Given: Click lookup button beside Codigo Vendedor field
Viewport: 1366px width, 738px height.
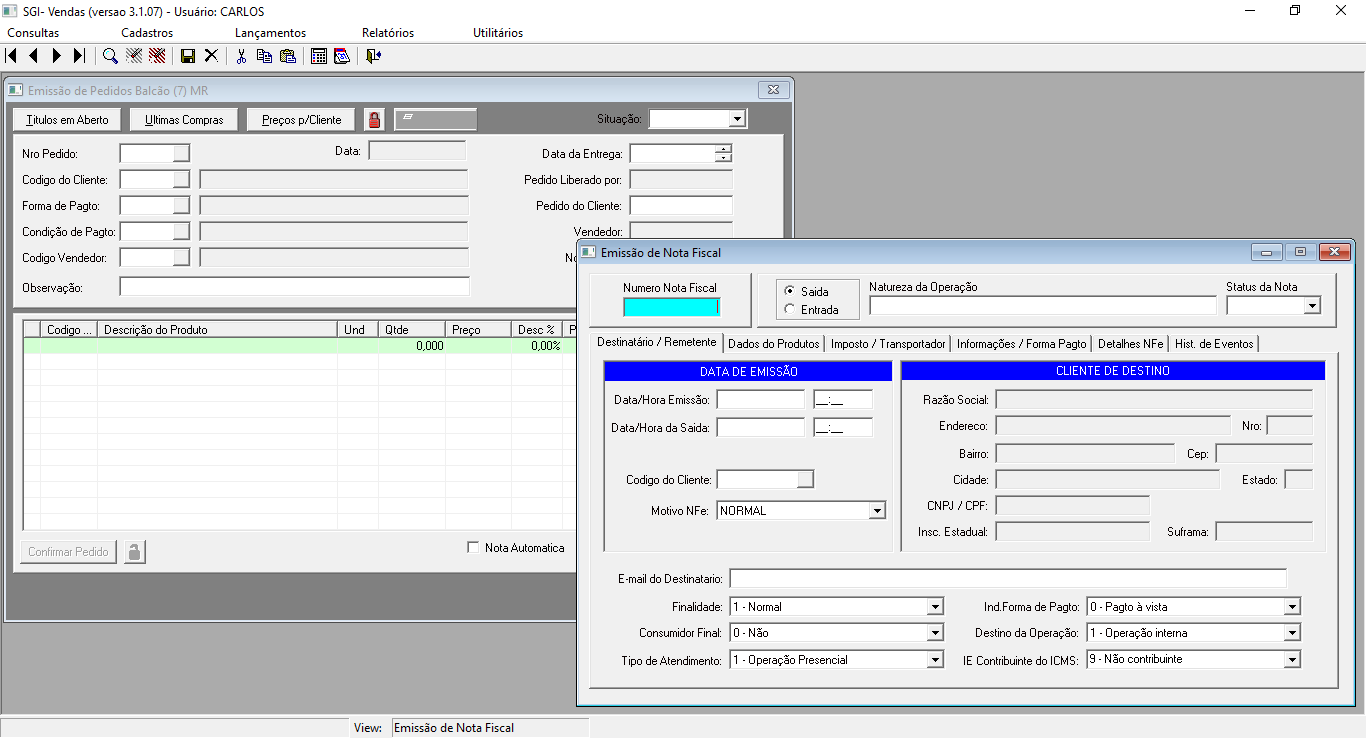Looking at the screenshot, I should (181, 257).
